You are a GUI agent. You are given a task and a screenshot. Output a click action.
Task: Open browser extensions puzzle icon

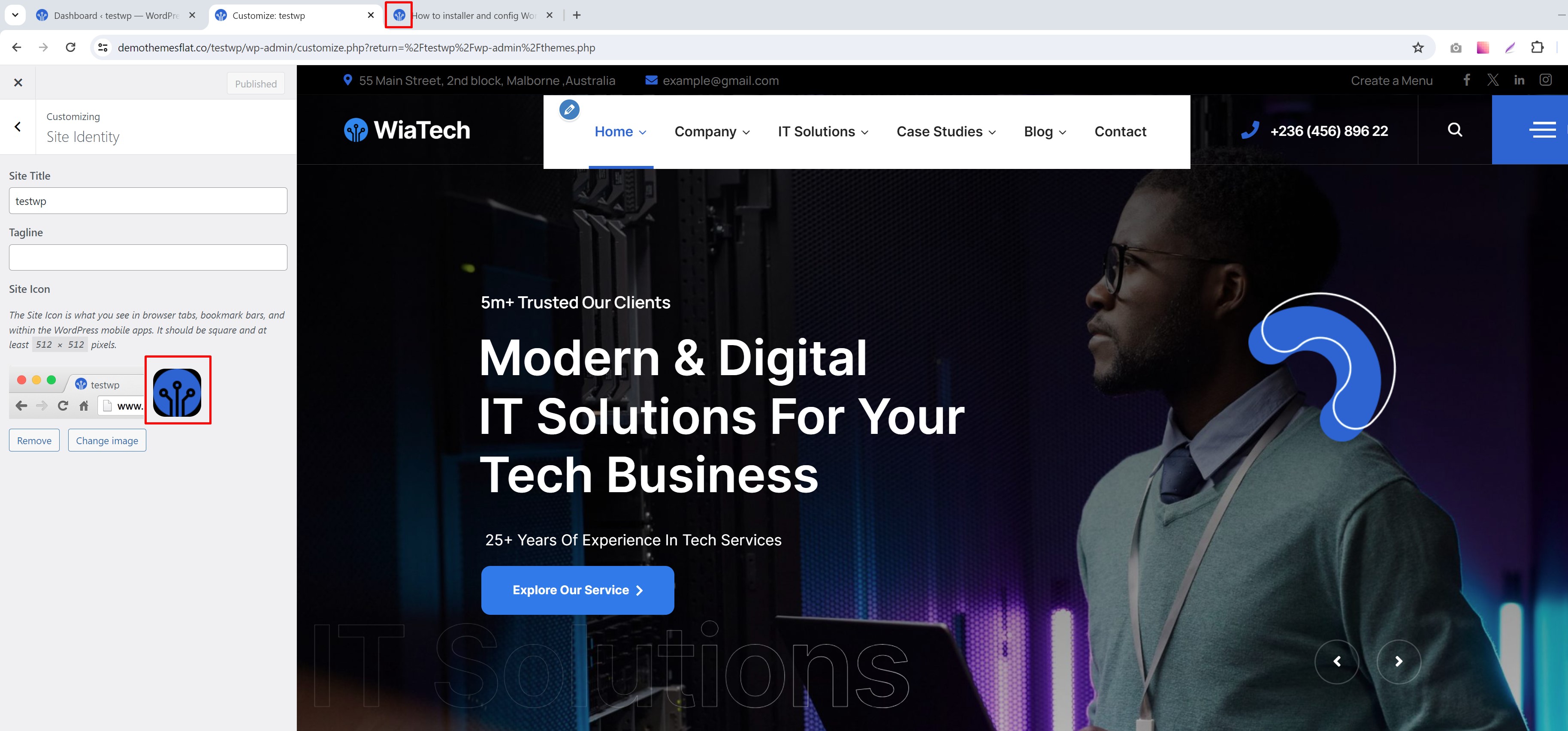click(1537, 48)
